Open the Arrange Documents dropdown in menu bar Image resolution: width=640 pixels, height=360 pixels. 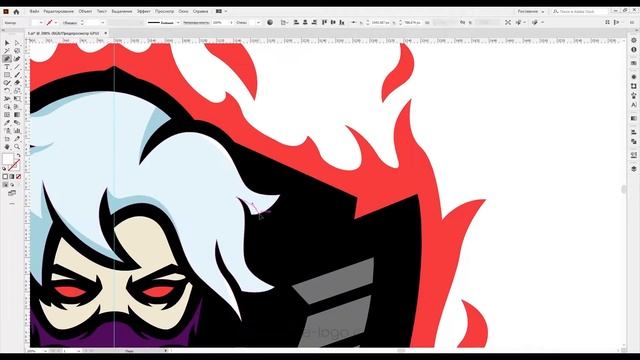point(221,11)
